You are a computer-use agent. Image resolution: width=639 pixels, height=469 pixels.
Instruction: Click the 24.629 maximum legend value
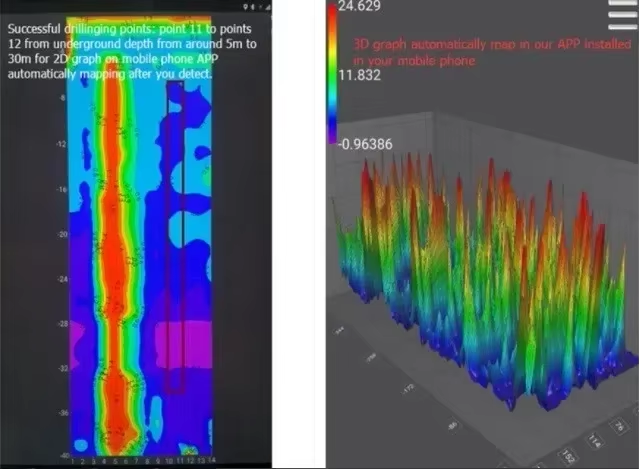360,6
